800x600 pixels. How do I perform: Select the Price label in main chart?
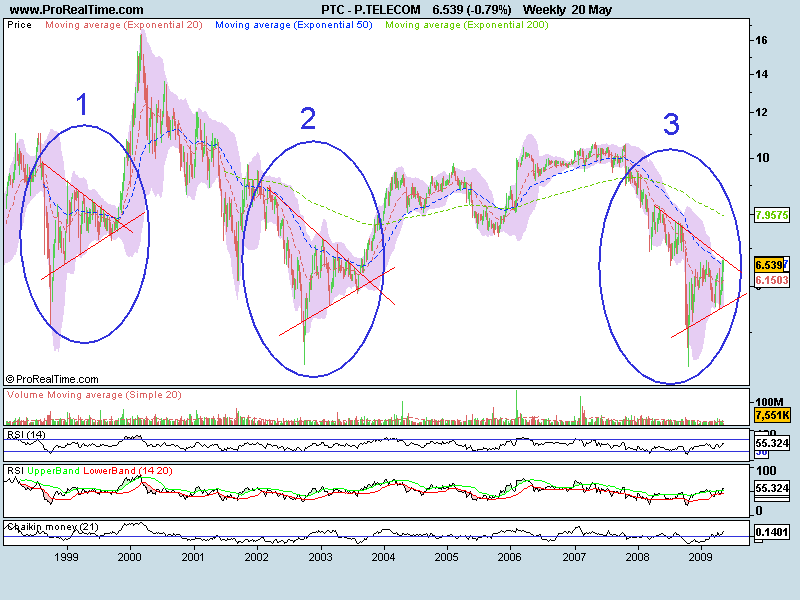pyautogui.click(x=19, y=25)
